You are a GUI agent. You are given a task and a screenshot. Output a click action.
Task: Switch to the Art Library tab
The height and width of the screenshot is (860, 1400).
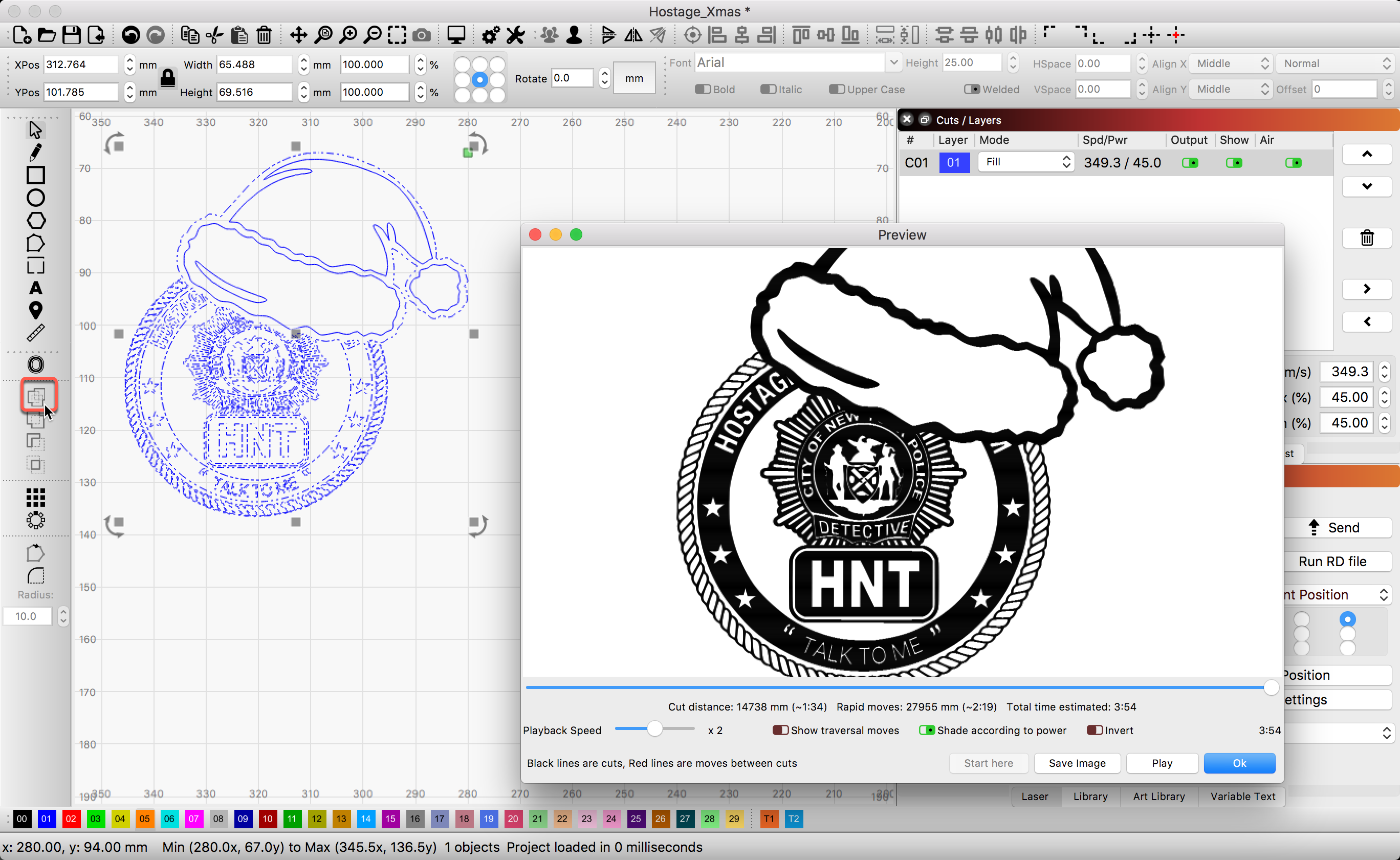(1158, 797)
